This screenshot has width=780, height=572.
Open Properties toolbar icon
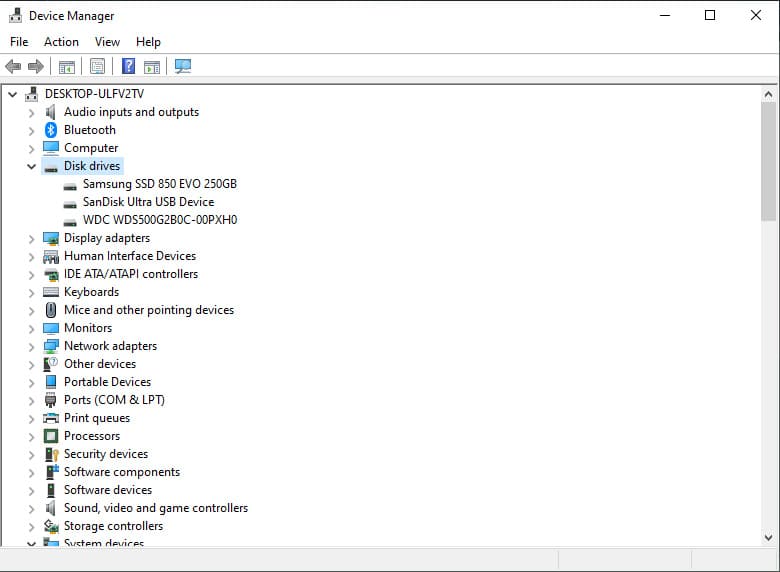[x=98, y=66]
